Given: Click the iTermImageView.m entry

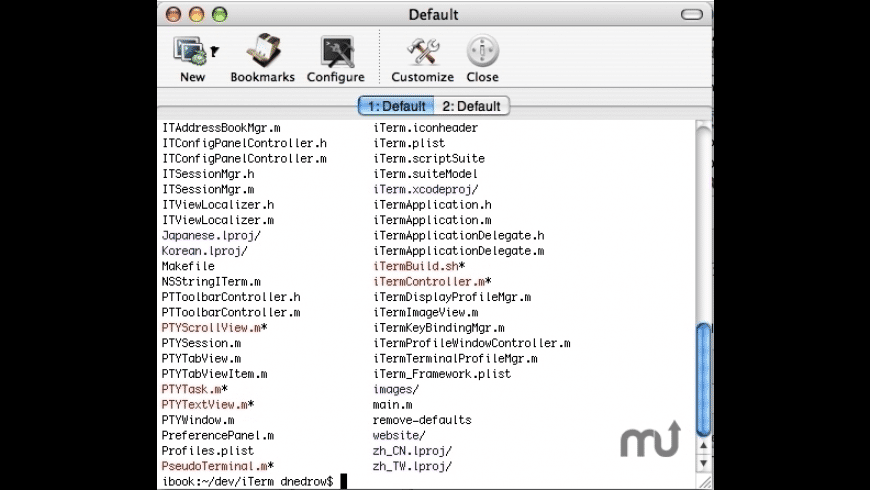Looking at the screenshot, I should click(x=426, y=313).
